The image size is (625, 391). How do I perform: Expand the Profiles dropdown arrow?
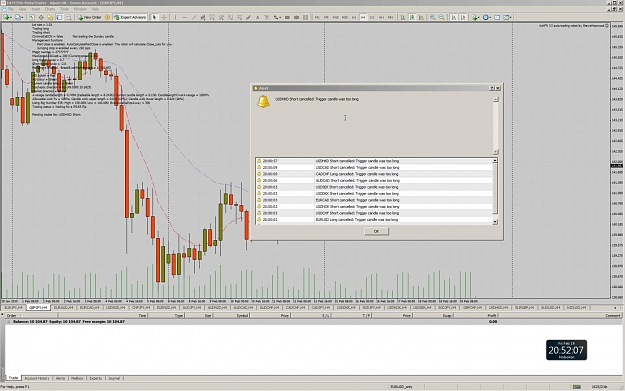[x=22, y=17]
